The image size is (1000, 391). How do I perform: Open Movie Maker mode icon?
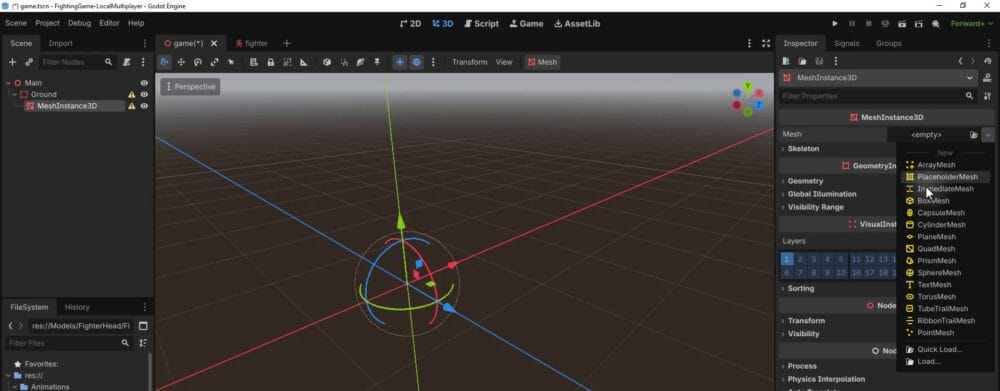(x=935, y=24)
